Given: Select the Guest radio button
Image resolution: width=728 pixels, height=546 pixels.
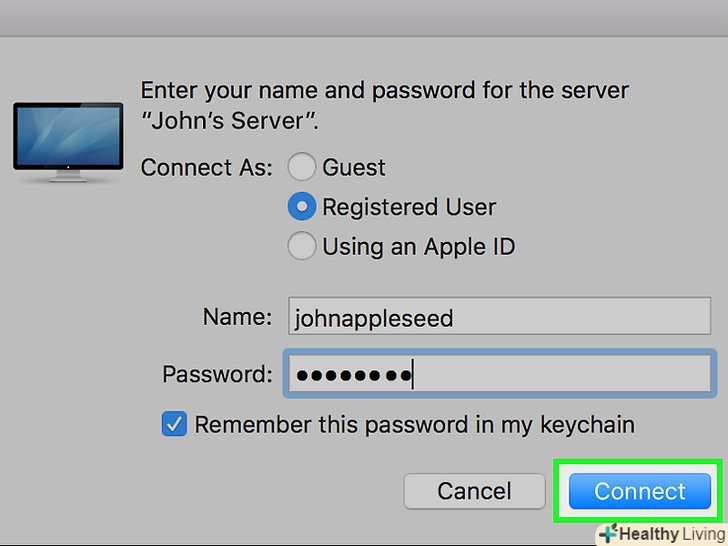Looking at the screenshot, I should (303, 167).
